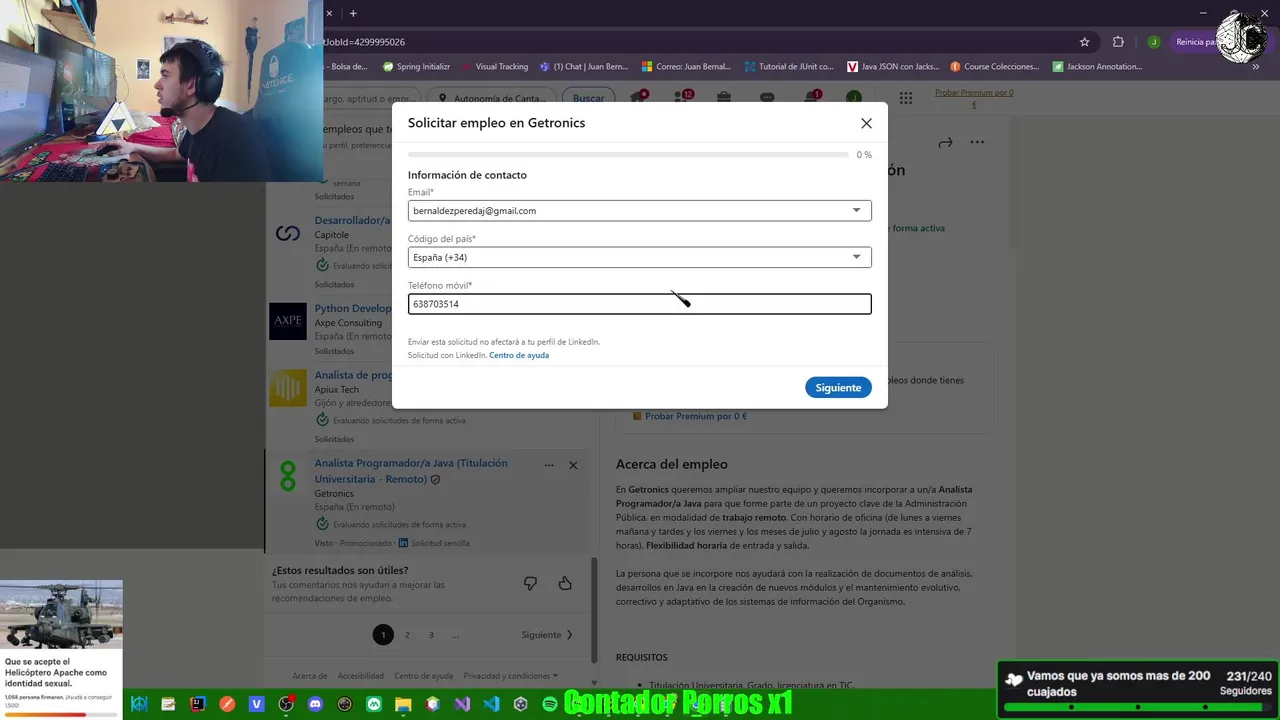
Task: Open the Chrome profile avatar J
Action: point(1153,42)
